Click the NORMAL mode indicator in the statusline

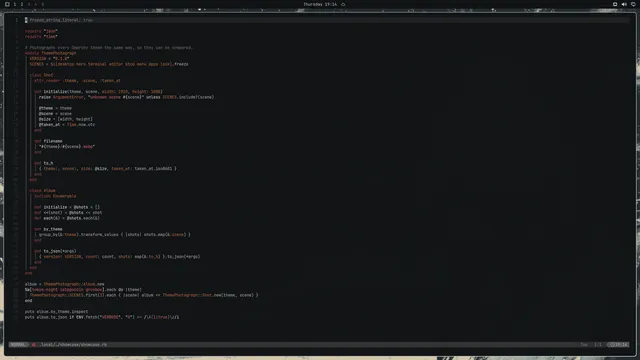pyautogui.click(x=18, y=344)
